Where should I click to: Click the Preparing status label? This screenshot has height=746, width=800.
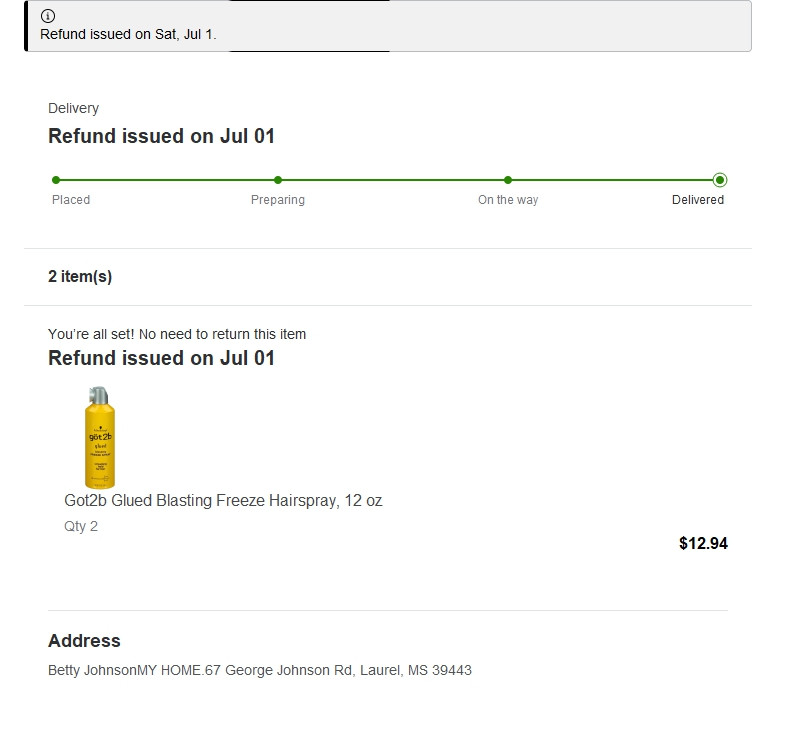click(278, 200)
